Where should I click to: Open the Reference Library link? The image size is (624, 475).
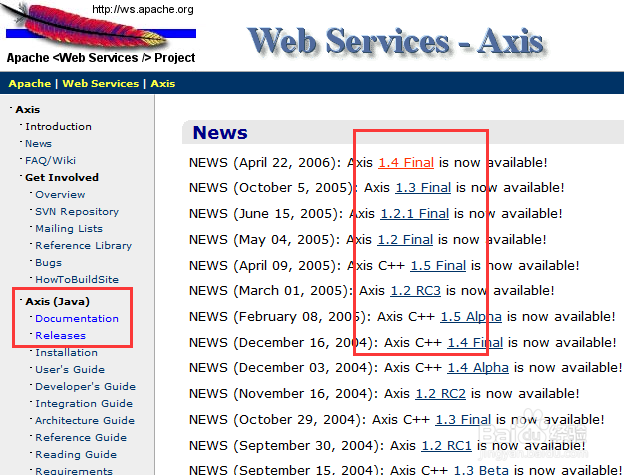point(84,246)
